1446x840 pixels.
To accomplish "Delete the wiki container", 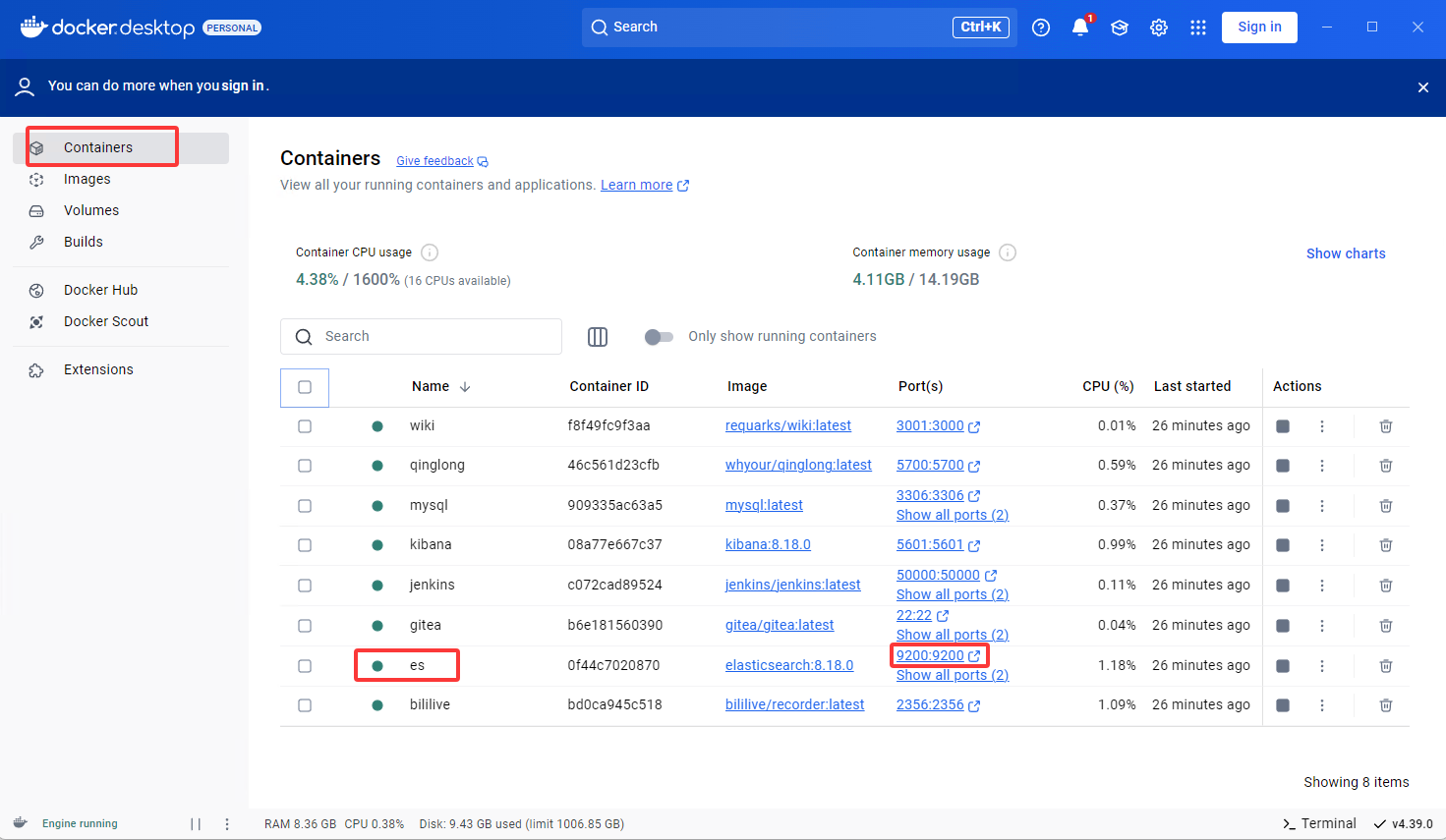I will (1386, 426).
